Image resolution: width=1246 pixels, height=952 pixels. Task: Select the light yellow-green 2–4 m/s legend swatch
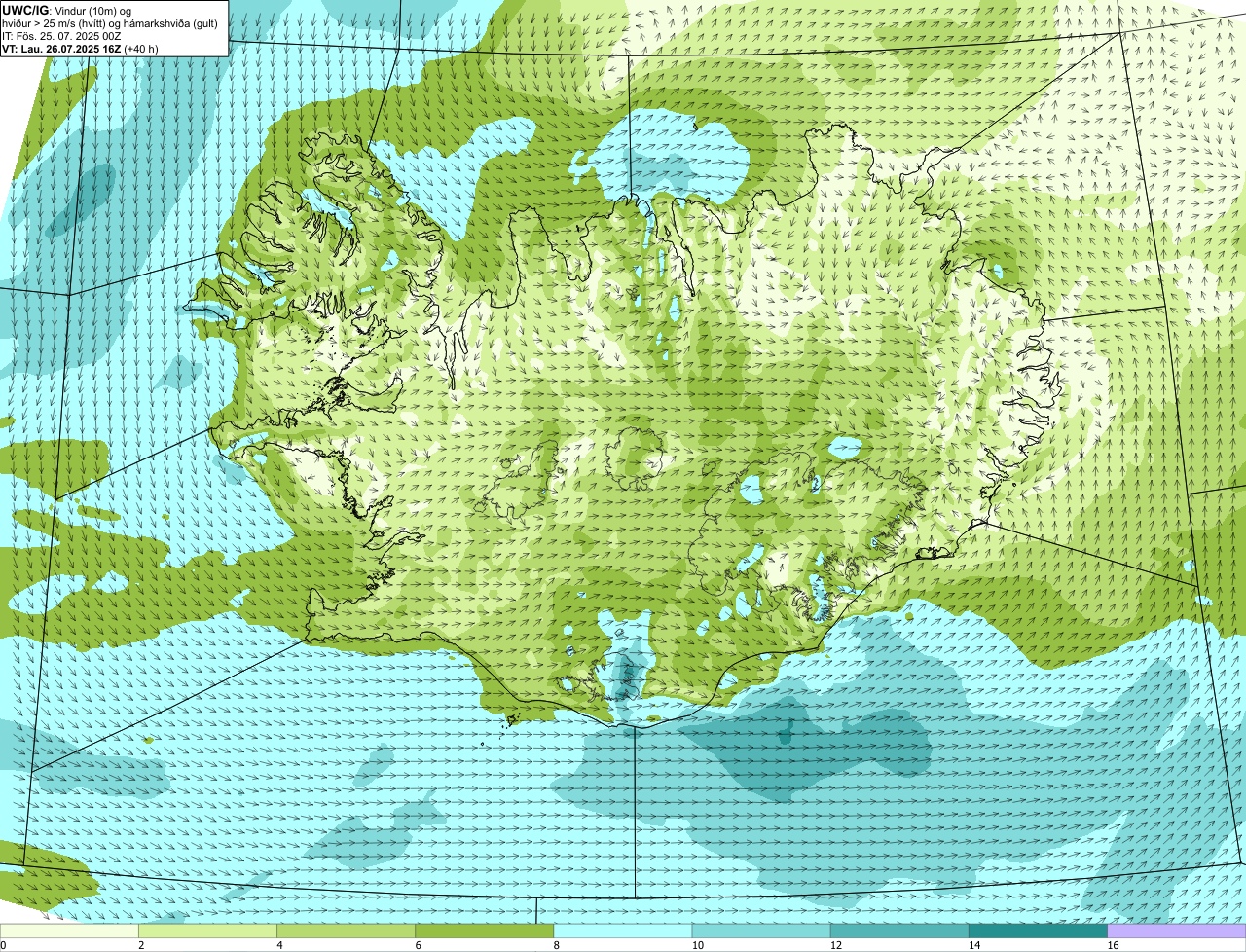(x=207, y=931)
